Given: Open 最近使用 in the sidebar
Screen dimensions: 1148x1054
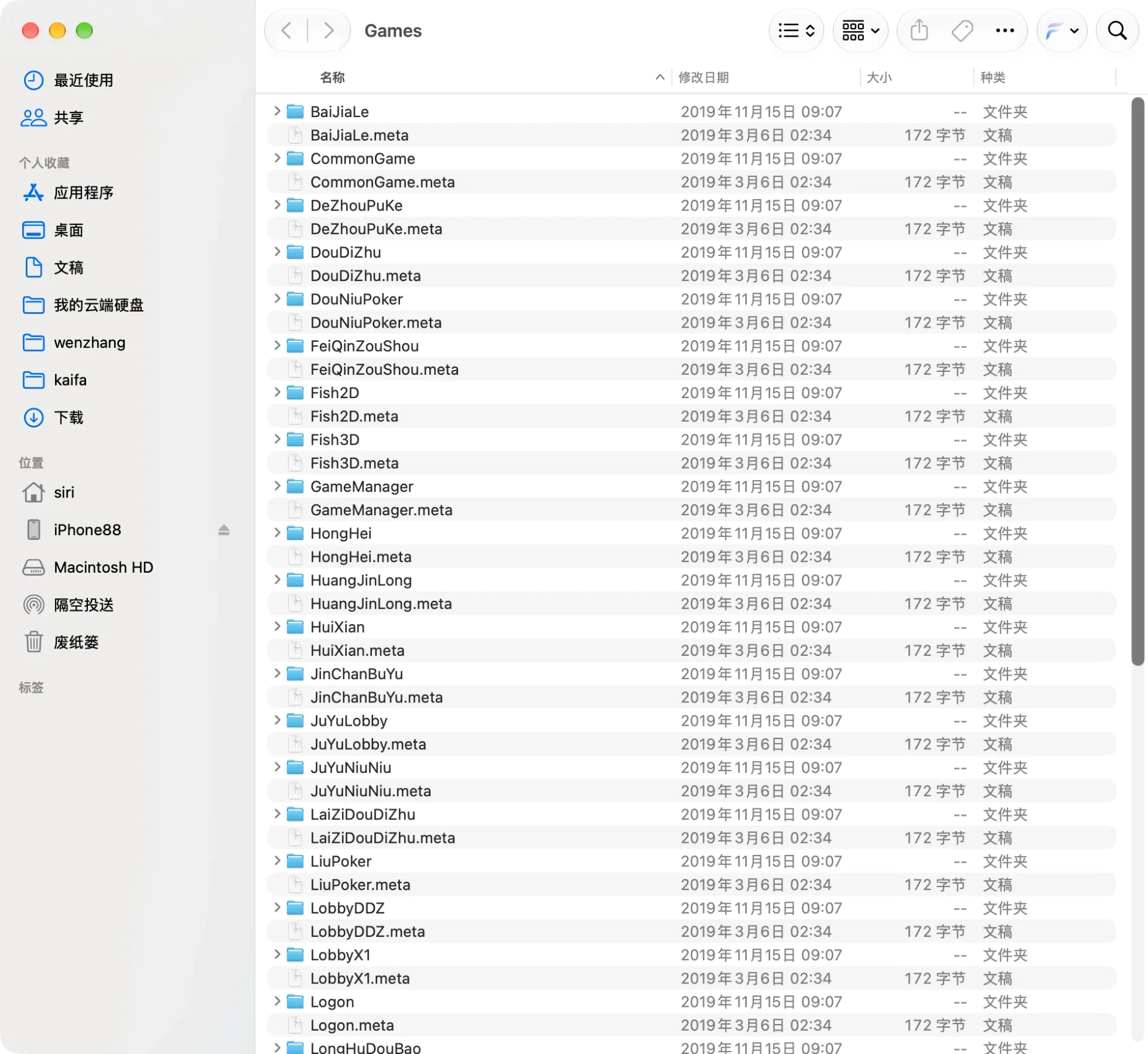Looking at the screenshot, I should click(83, 80).
